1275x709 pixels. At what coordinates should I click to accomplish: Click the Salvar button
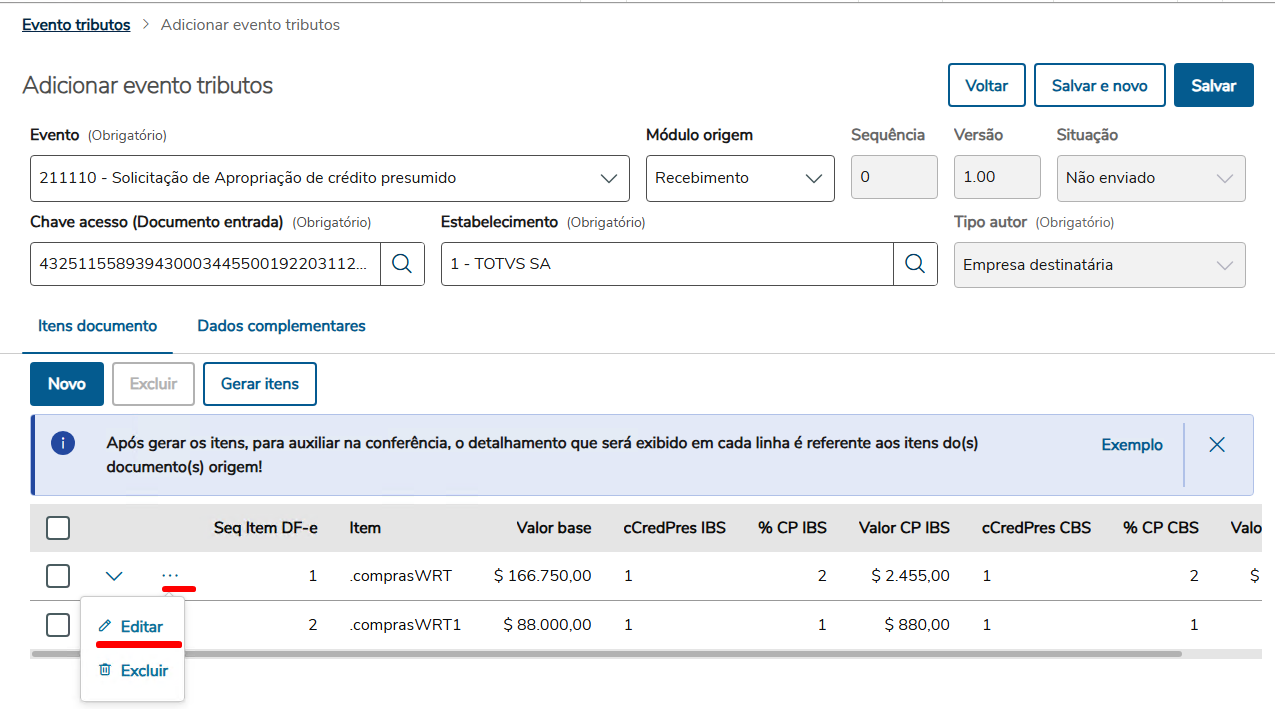[x=1213, y=86]
